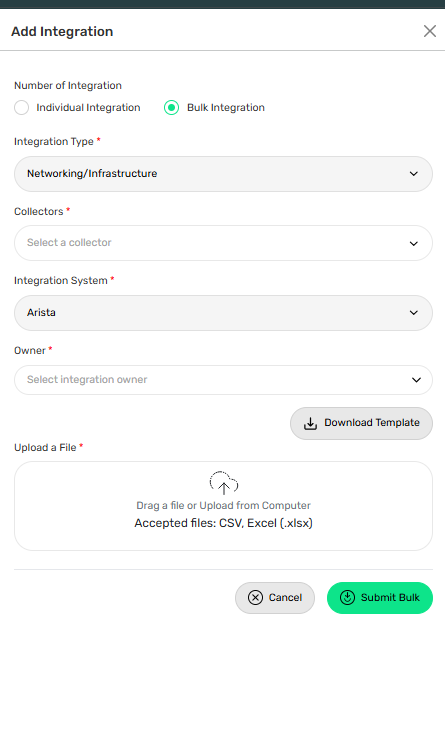Click the circled arrow icon on Submit Bulk

[347, 598]
